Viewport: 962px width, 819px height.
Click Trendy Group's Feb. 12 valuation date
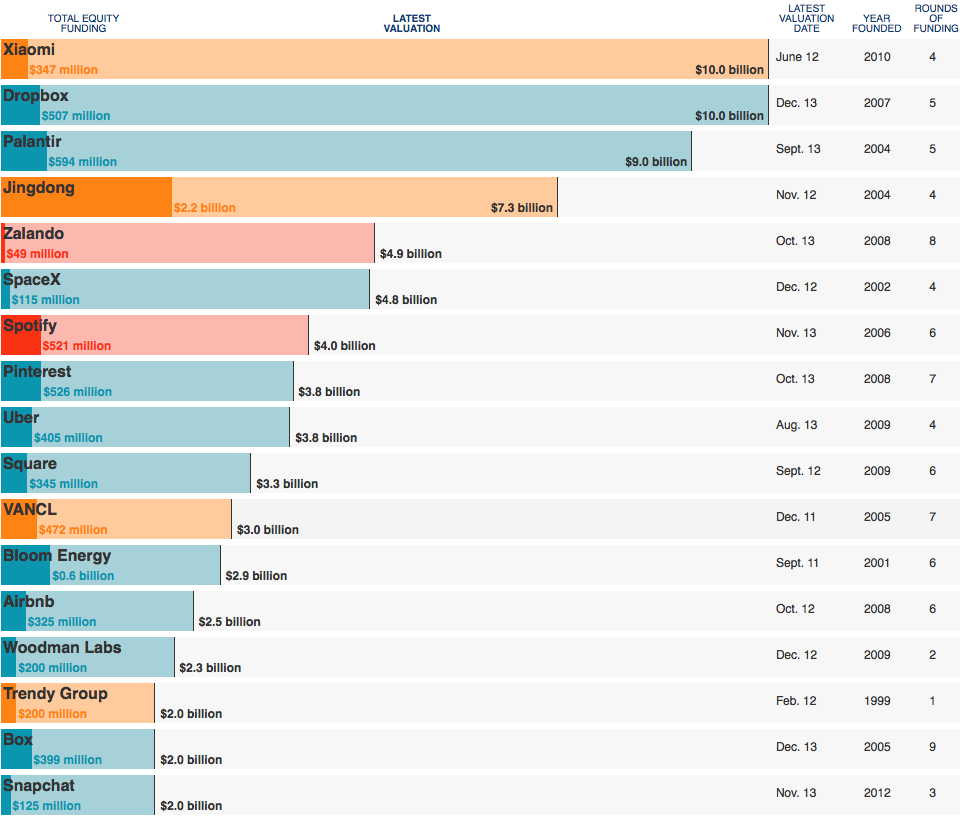pyautogui.click(x=796, y=701)
